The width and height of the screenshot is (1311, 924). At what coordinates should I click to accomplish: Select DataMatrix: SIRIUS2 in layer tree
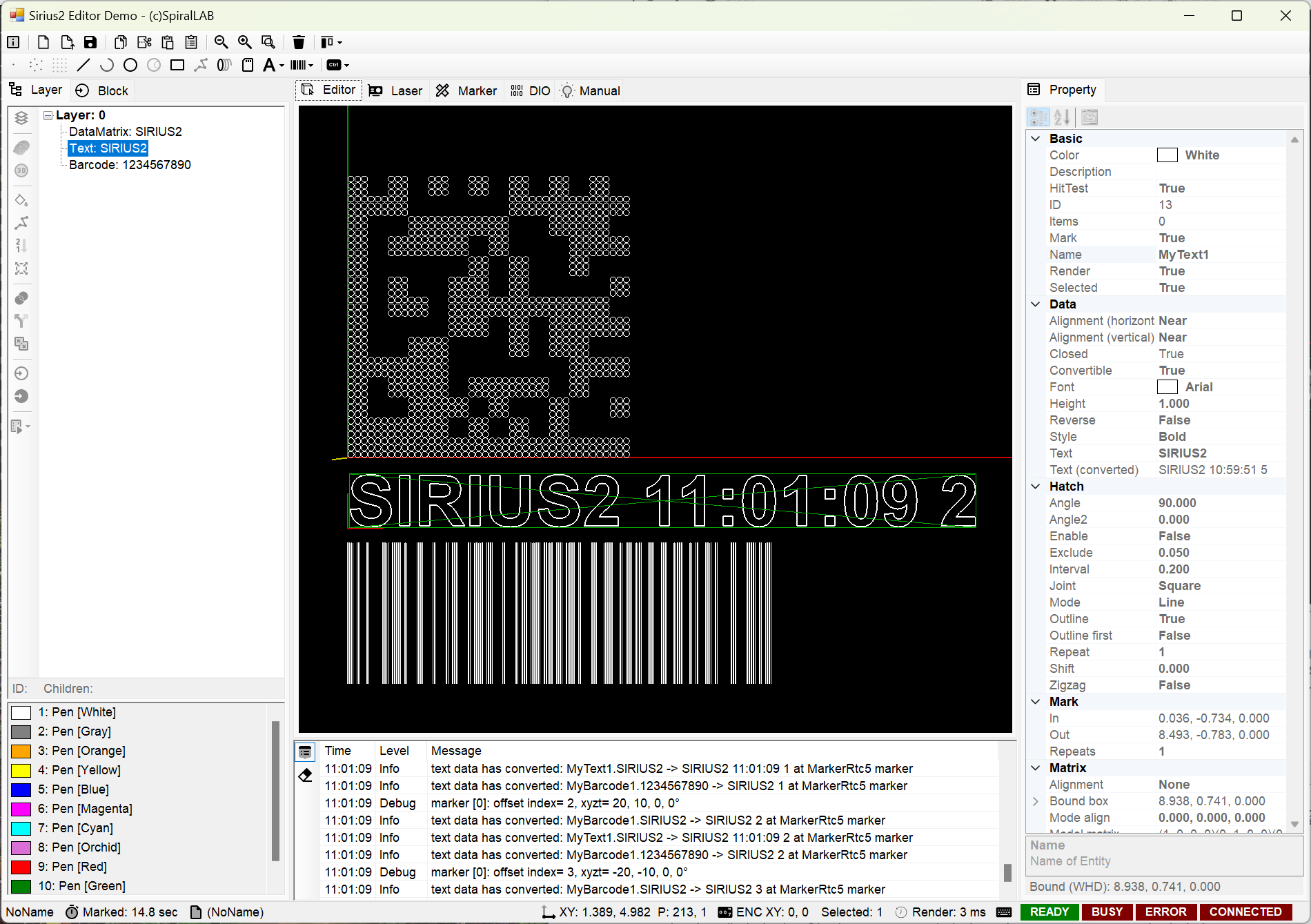(126, 132)
